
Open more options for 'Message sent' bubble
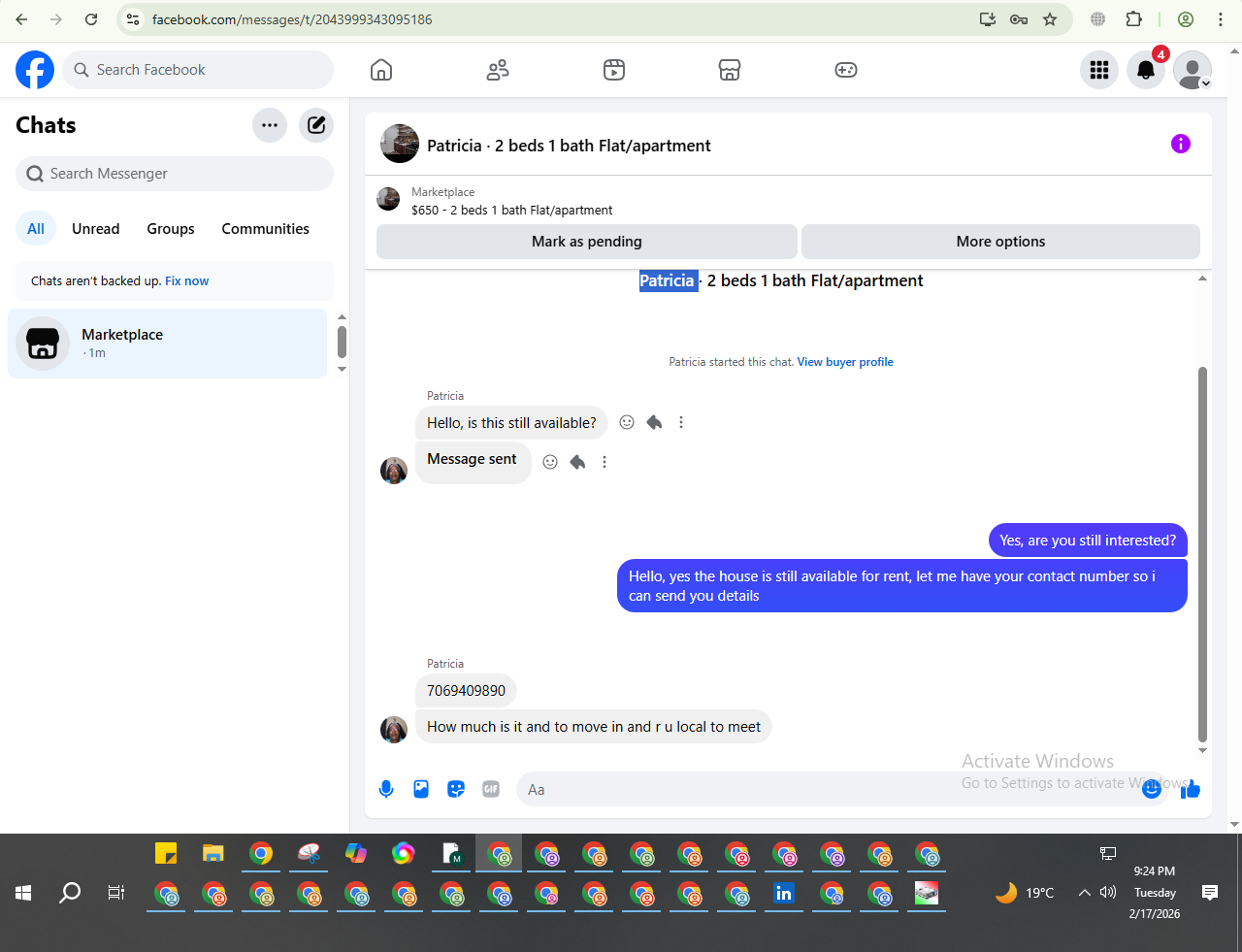point(605,462)
